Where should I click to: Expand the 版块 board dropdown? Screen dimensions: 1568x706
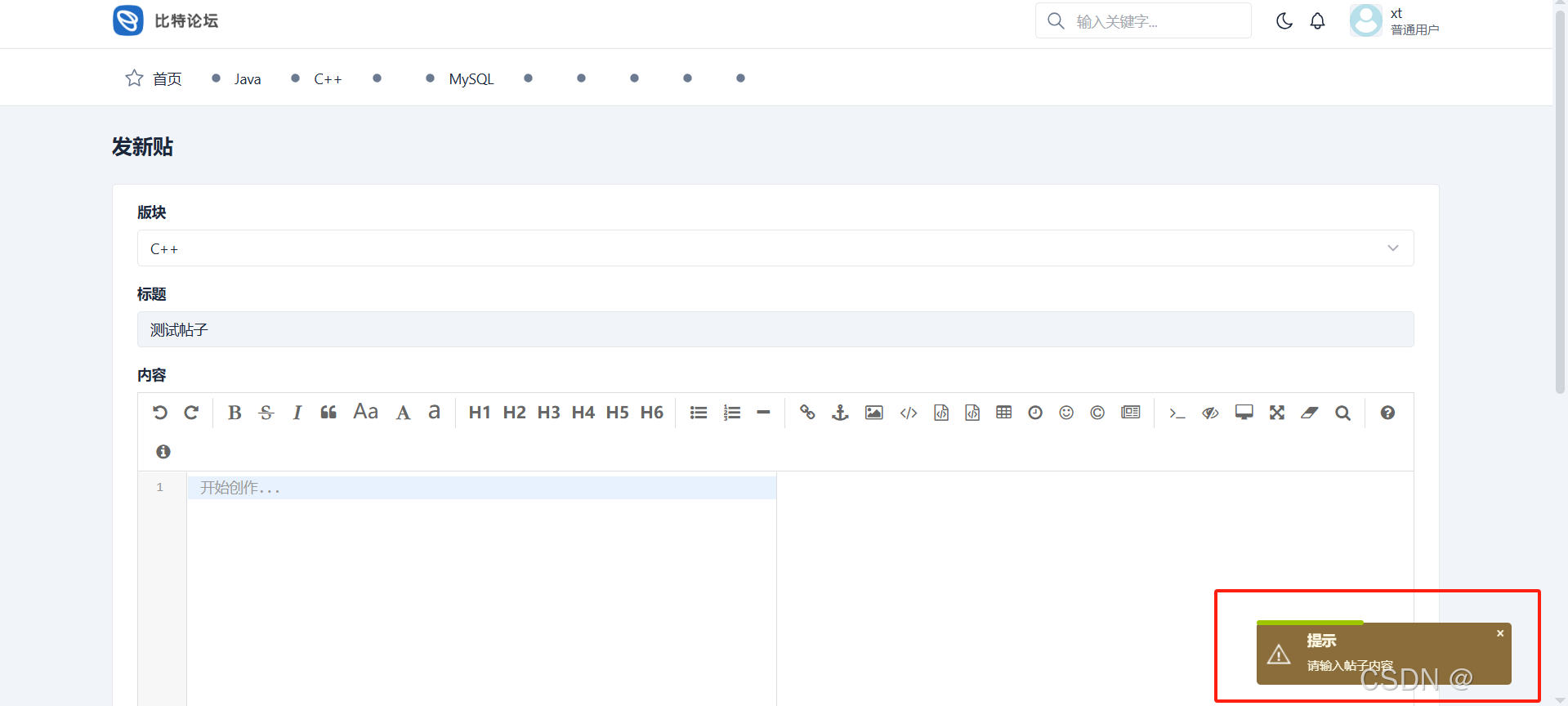tap(775, 248)
